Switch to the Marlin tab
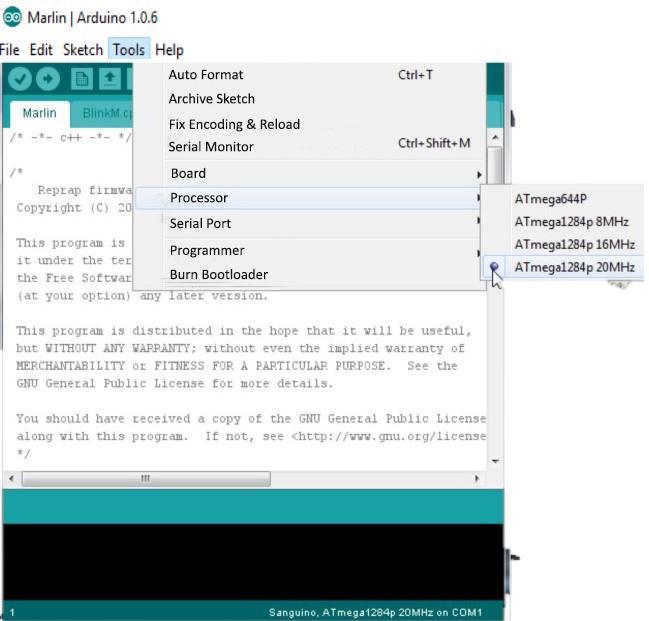The height and width of the screenshot is (621, 649). coord(40,114)
